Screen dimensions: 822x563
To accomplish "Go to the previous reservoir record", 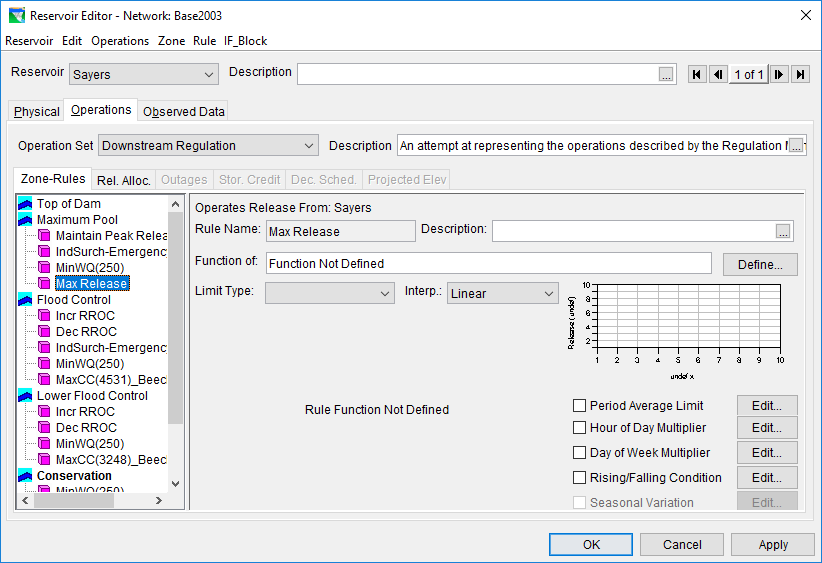I will [717, 75].
